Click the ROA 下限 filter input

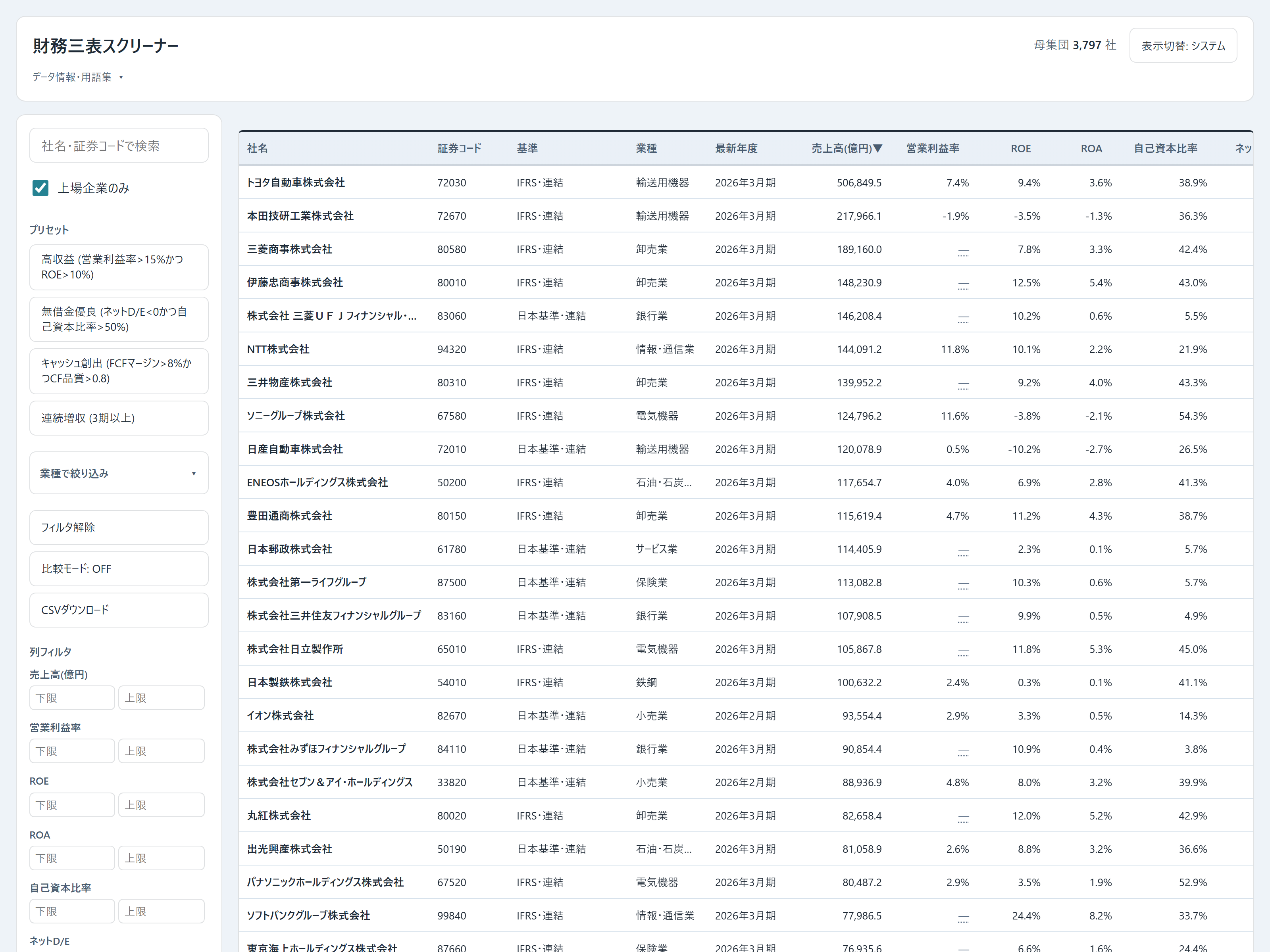[x=72, y=858]
